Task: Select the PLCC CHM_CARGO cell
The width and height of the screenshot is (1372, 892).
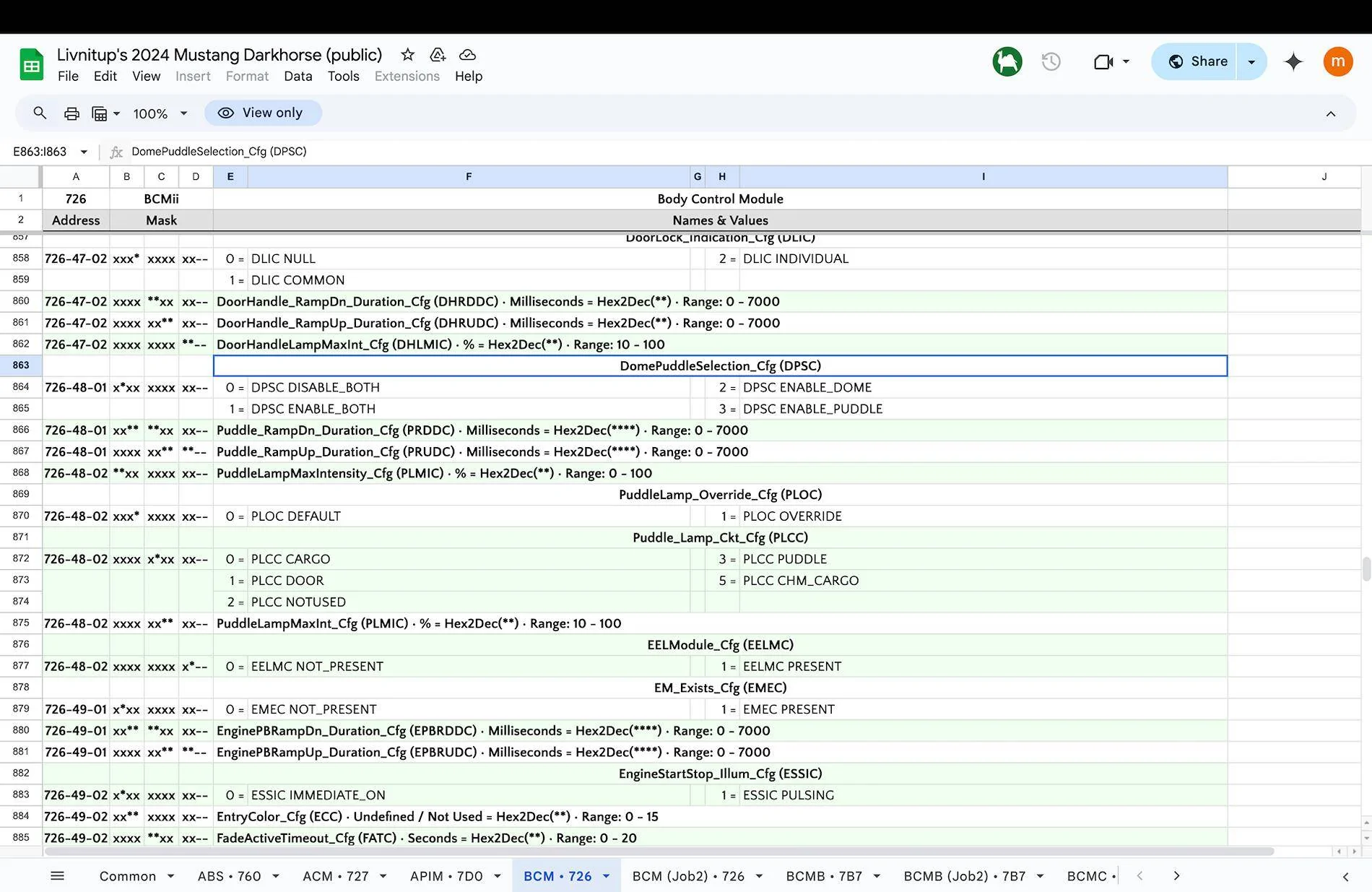Action: click(984, 581)
